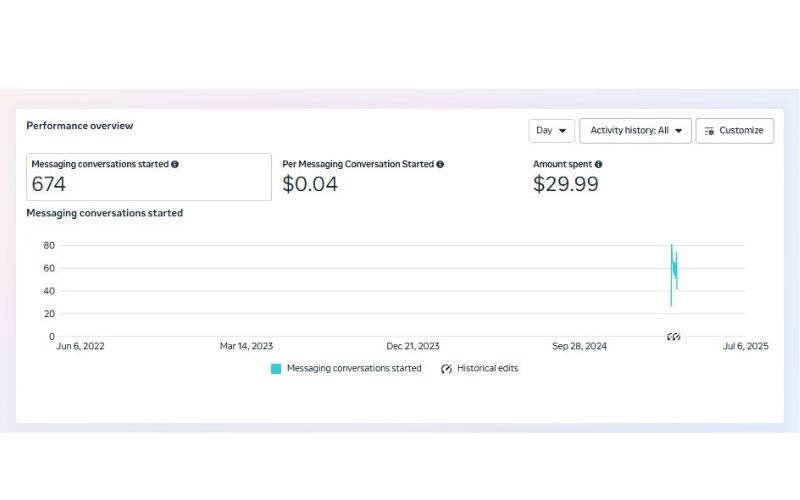Click teal legend swatch for Messaging conversations
800x500 pixels.
click(x=276, y=368)
